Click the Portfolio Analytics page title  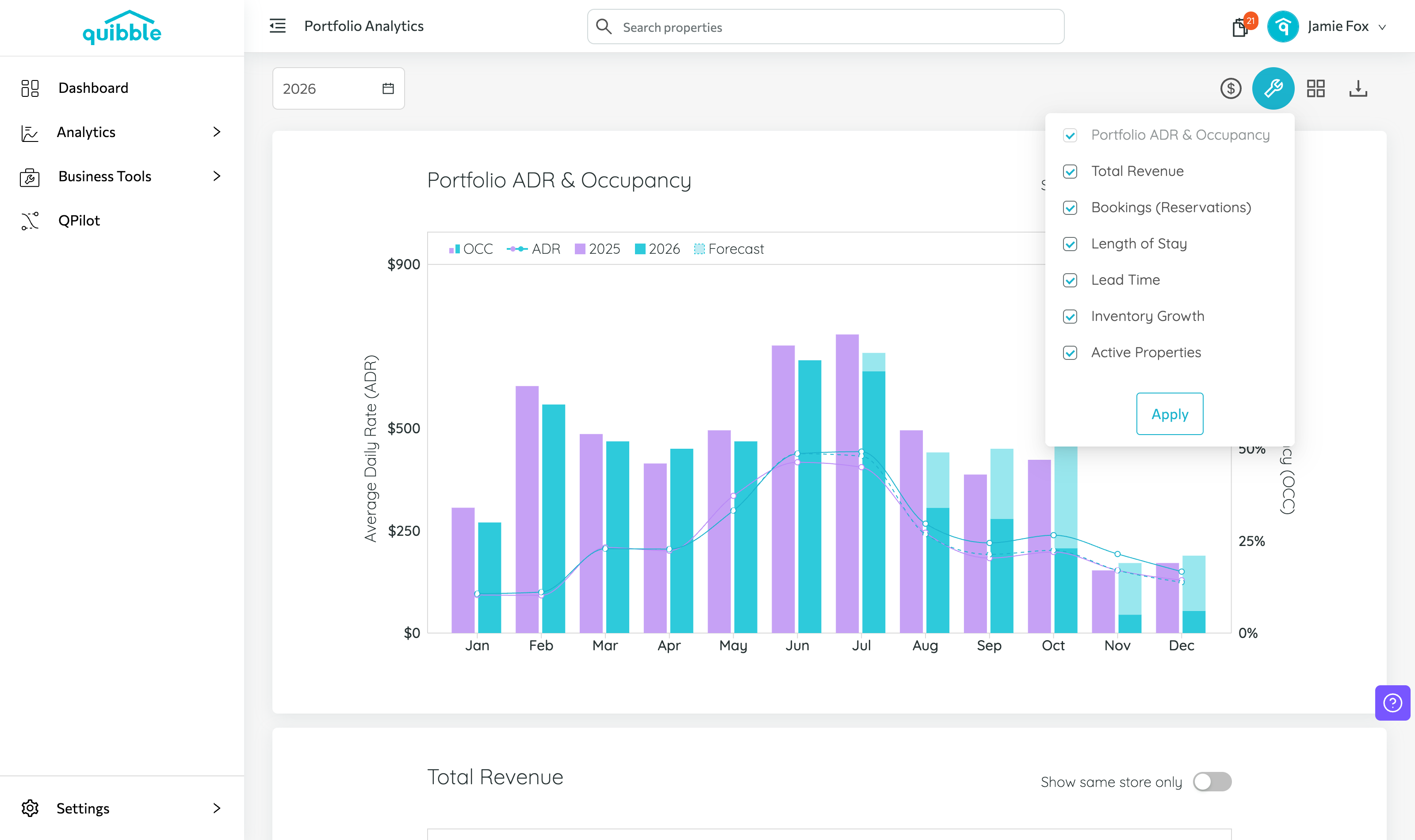364,26
